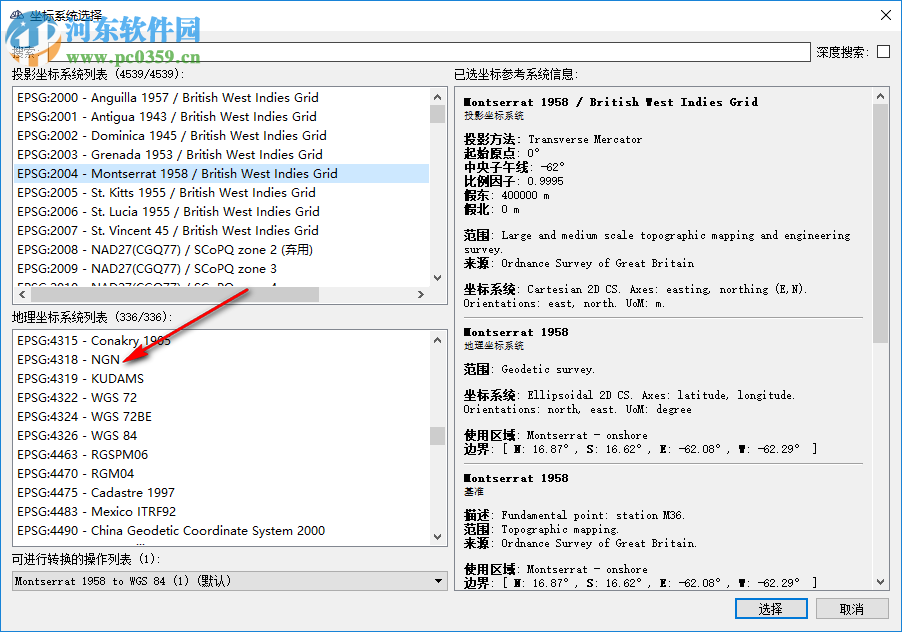Screen dimensions: 902x632
Task: Open the 可进行转换的操作列表 conversion operation dropdown
Action: click(230, 581)
